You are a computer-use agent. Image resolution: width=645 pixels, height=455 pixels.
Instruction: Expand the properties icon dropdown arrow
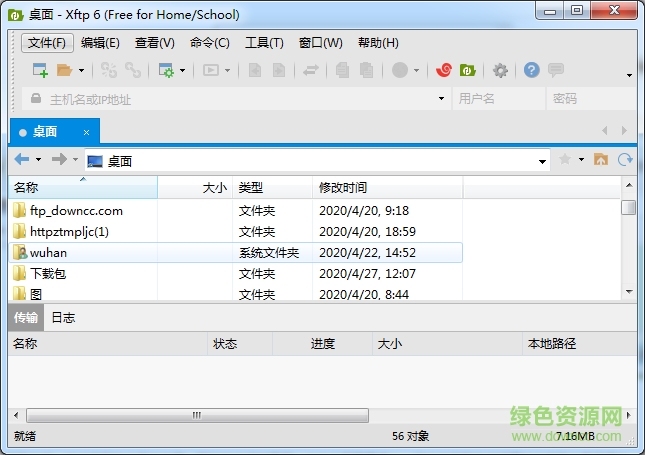point(183,70)
